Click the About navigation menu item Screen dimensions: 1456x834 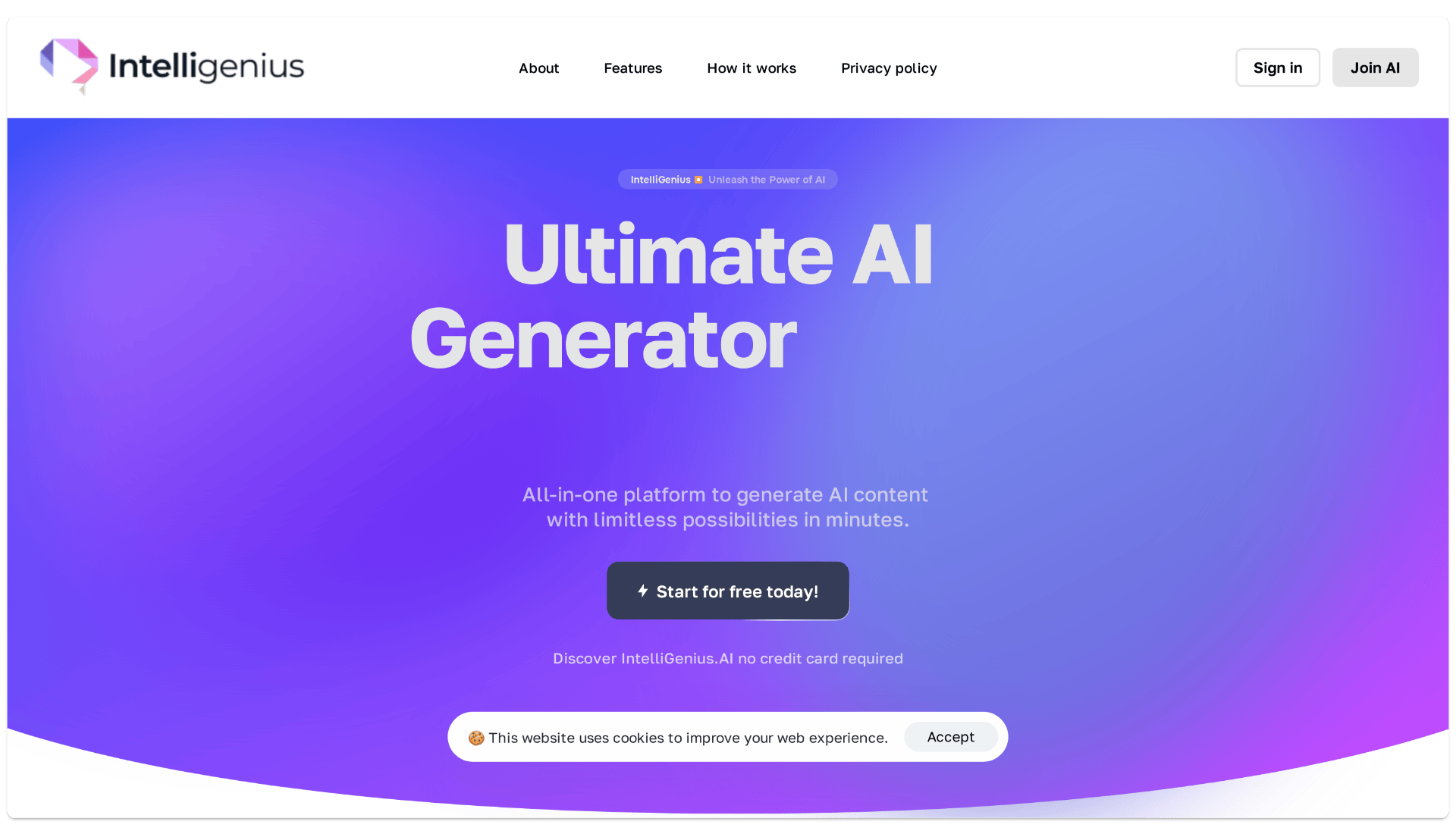tap(539, 67)
